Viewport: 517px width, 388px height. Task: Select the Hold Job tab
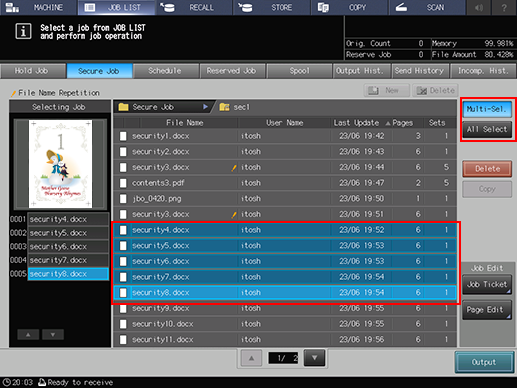[33, 71]
